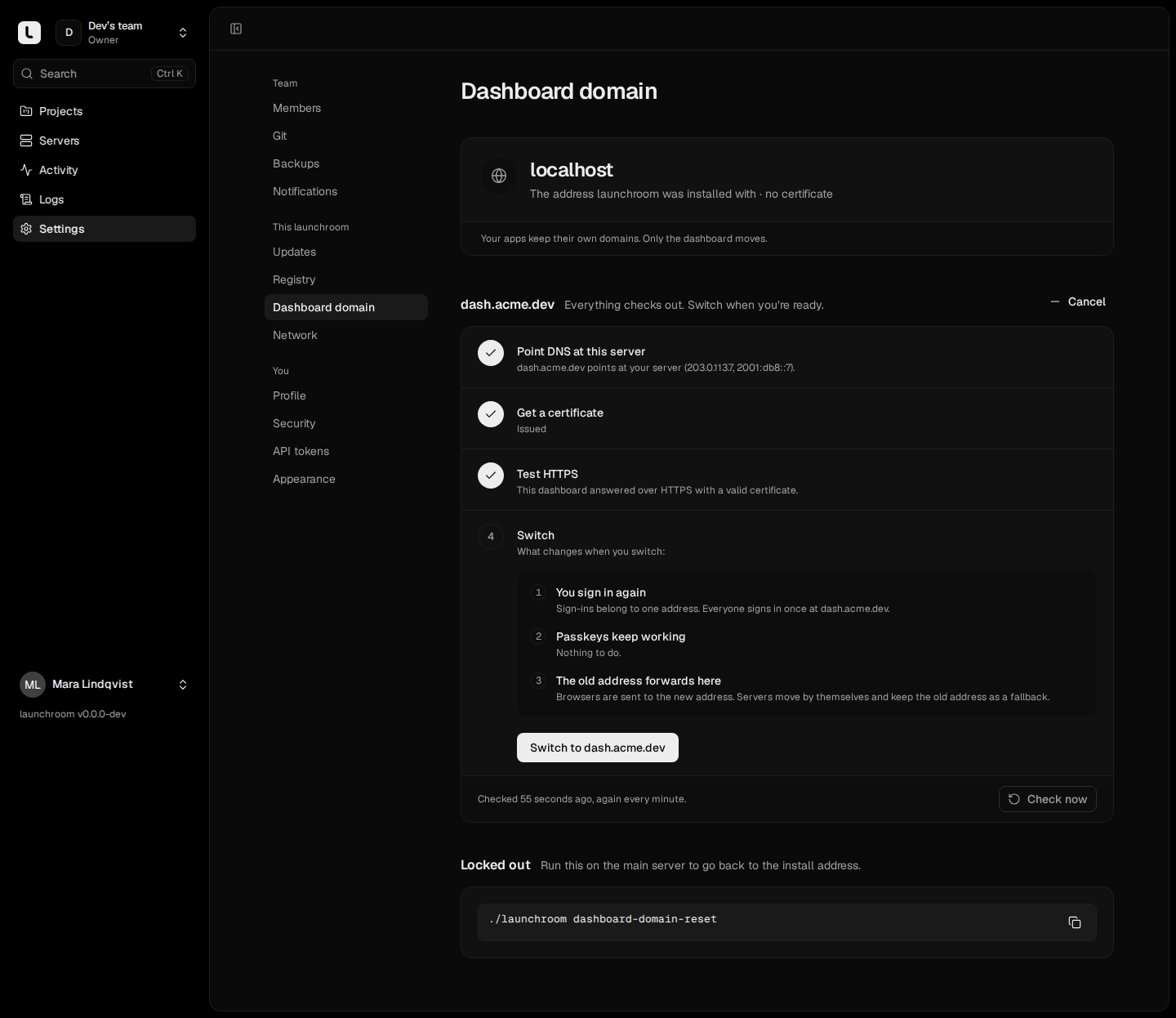This screenshot has width=1176, height=1018.
Task: Open API tokens settings
Action: (x=346, y=451)
